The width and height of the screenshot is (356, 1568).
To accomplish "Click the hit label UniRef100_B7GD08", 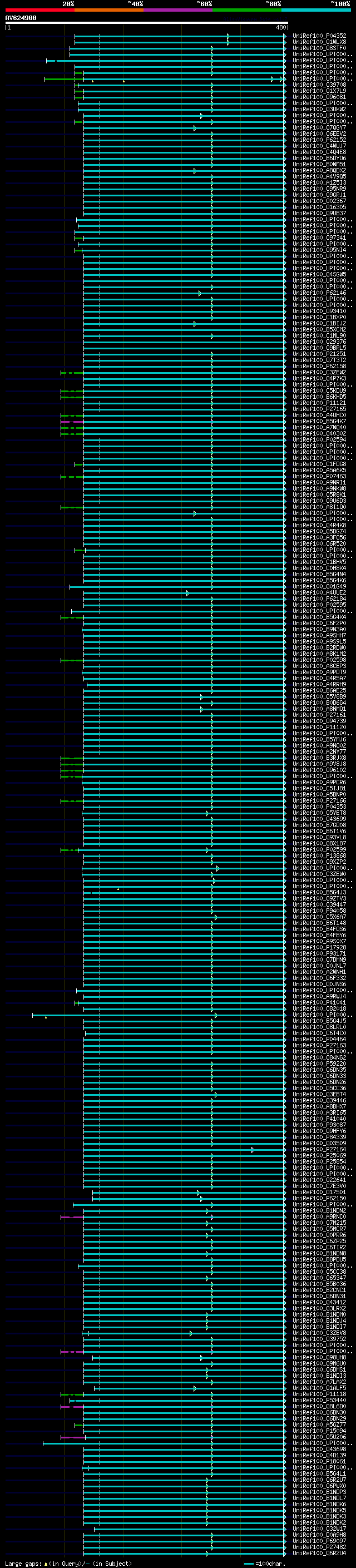I will pyautogui.click(x=319, y=825).
